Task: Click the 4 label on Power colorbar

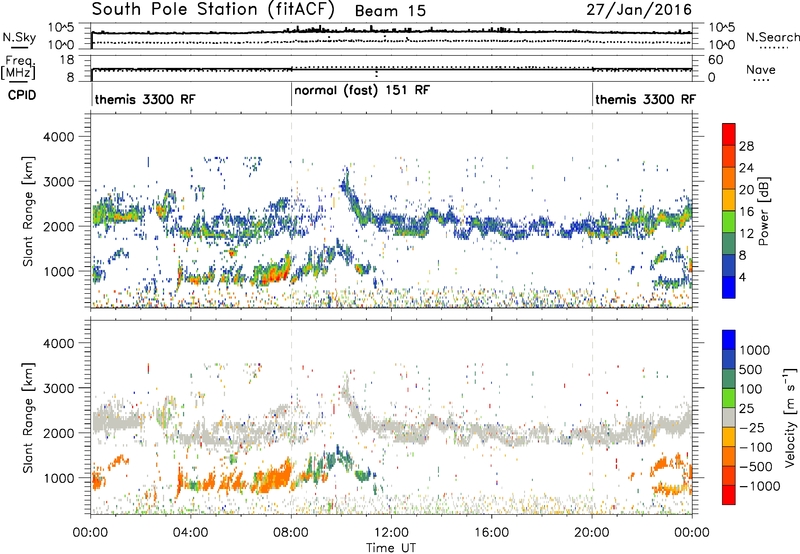Action: (742, 277)
